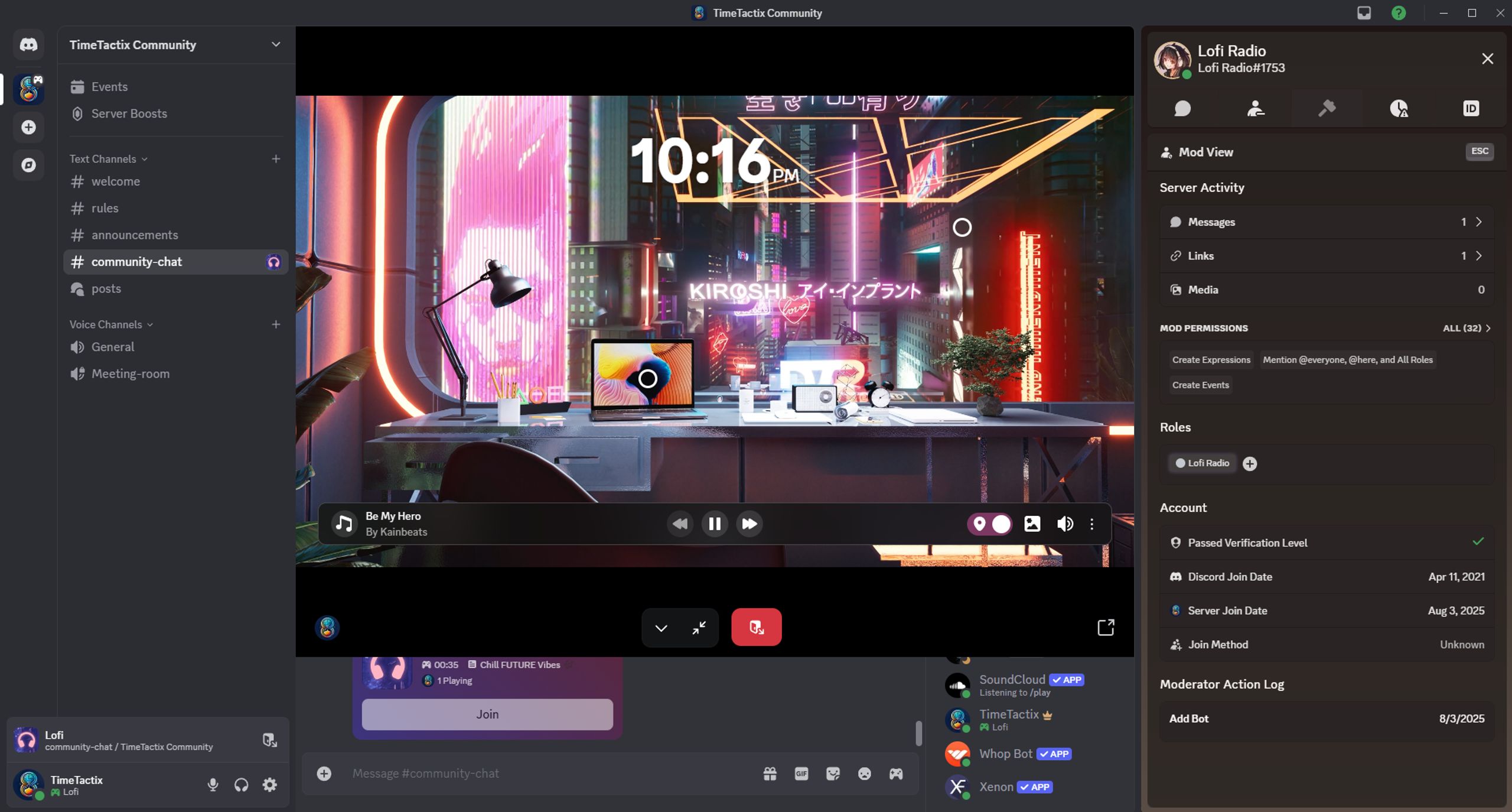
Task: Open the member tab in Lofi Radio profile
Action: click(x=1255, y=108)
